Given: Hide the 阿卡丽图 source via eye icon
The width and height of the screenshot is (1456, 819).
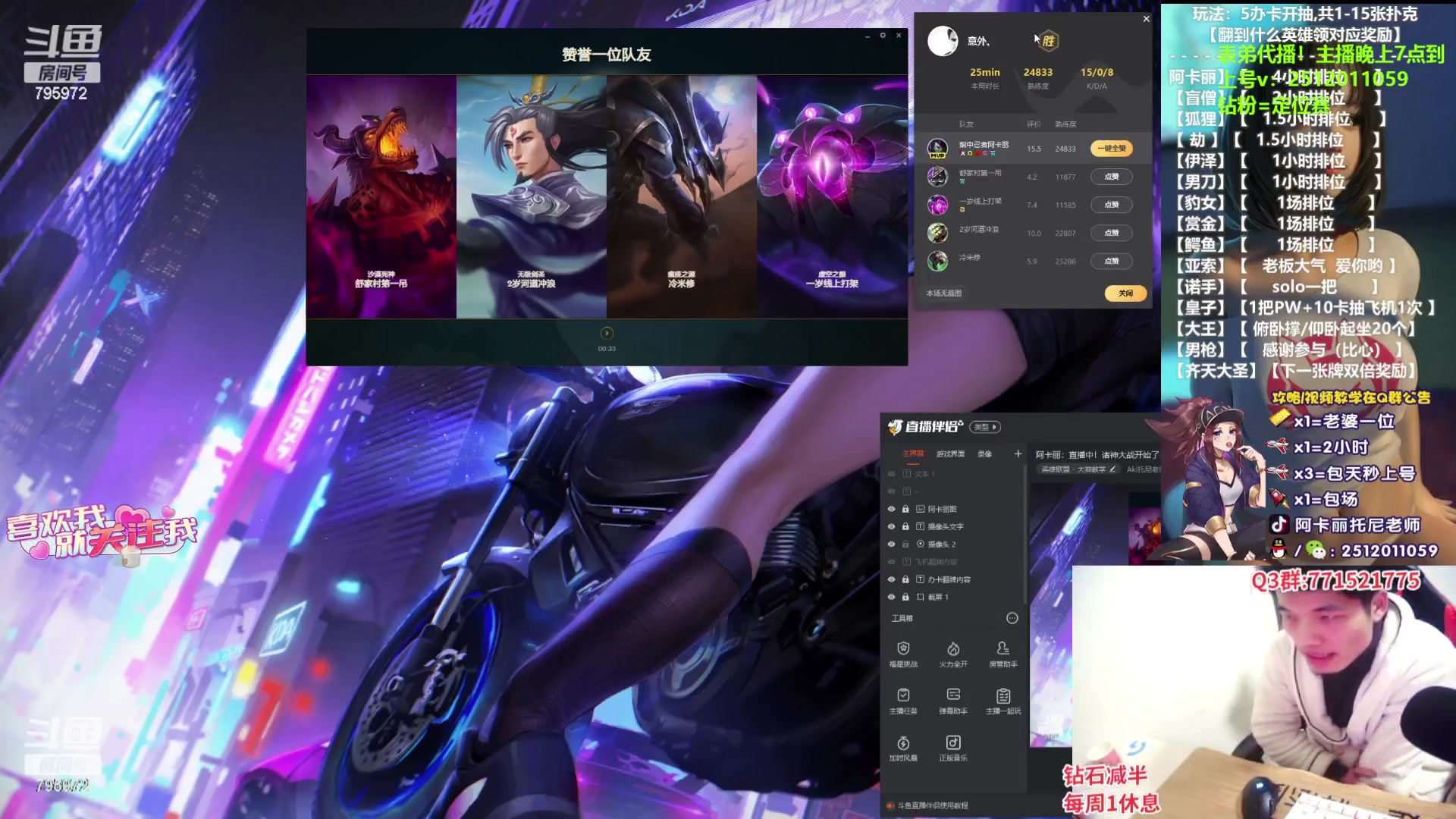Looking at the screenshot, I should [x=892, y=509].
